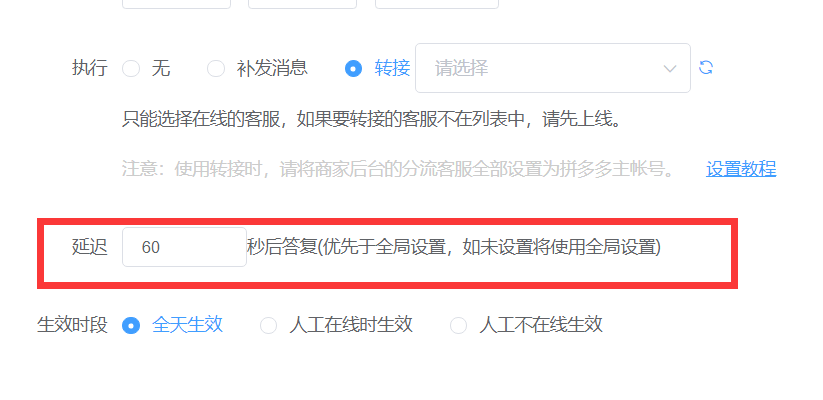Focus the 延迟 seconds field showing 60
The image size is (823, 400).
coord(184,247)
